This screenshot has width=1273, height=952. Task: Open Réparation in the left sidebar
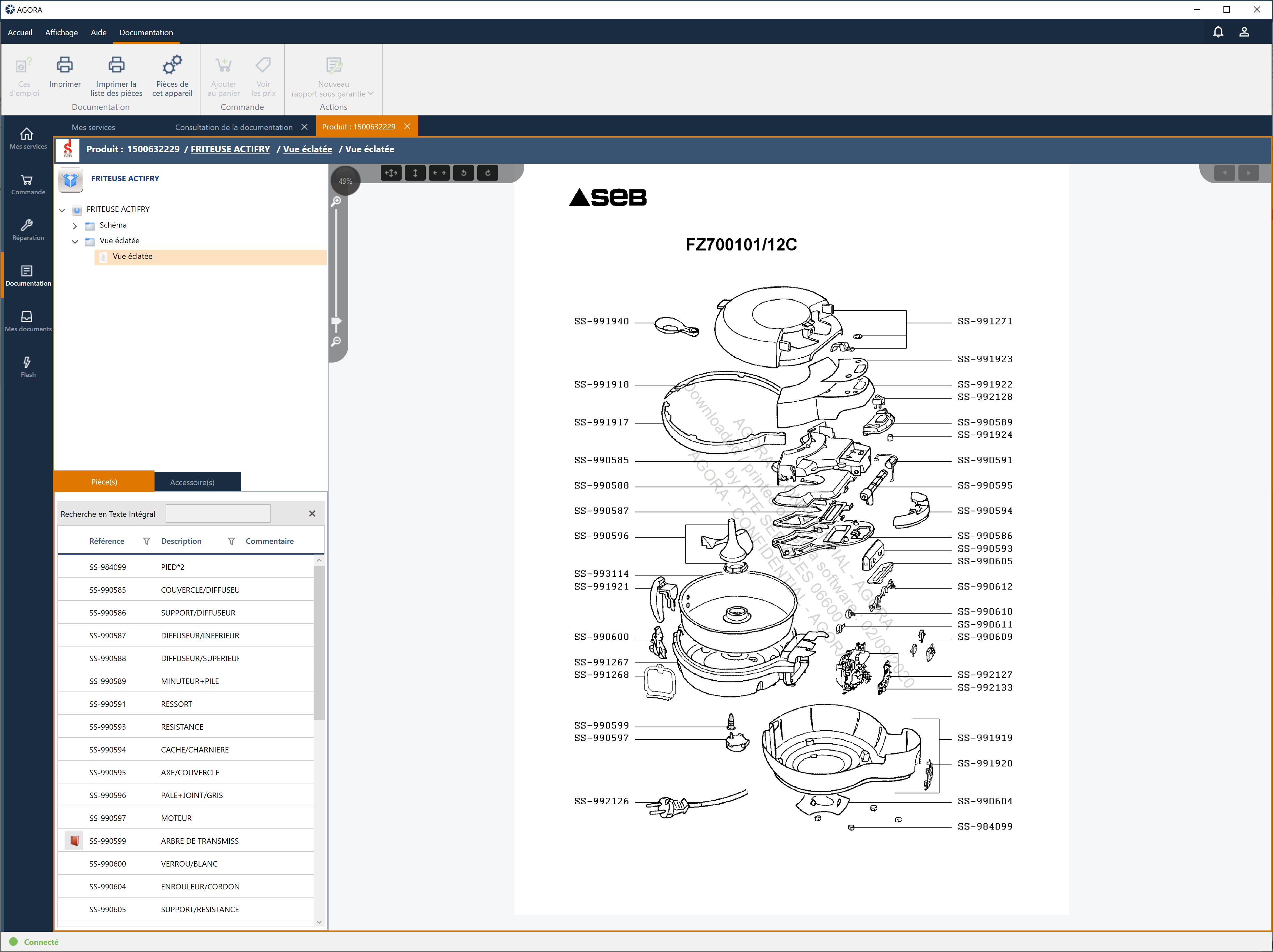pos(27,230)
